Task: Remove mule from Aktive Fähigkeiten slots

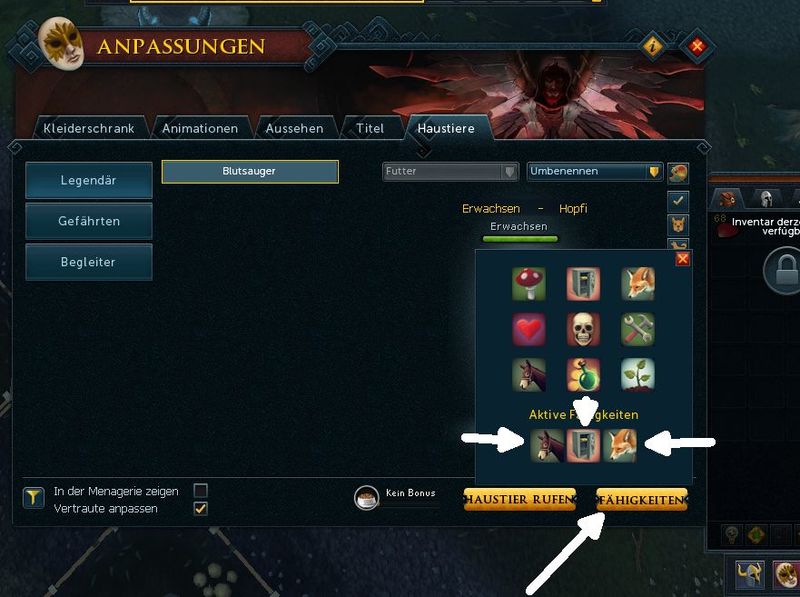Action: point(547,445)
